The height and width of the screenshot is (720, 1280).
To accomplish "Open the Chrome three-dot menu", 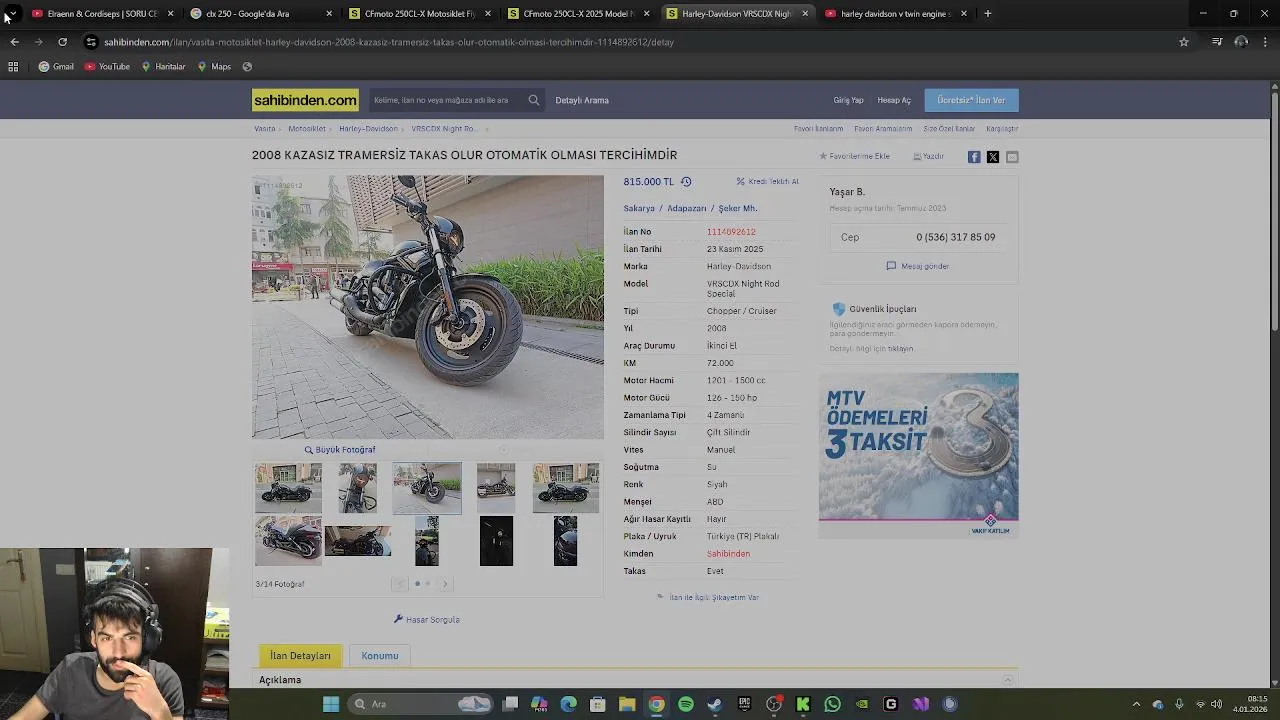I will [1265, 42].
